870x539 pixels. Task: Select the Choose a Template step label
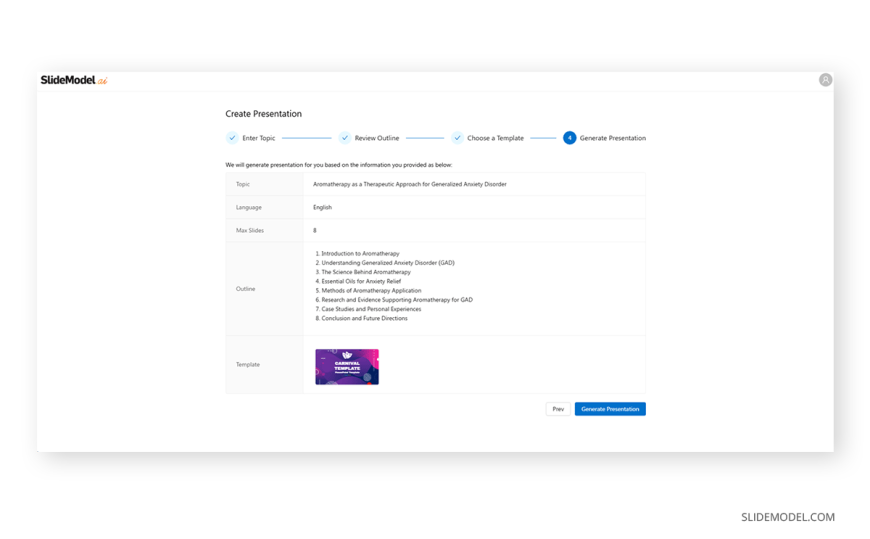[495, 138]
